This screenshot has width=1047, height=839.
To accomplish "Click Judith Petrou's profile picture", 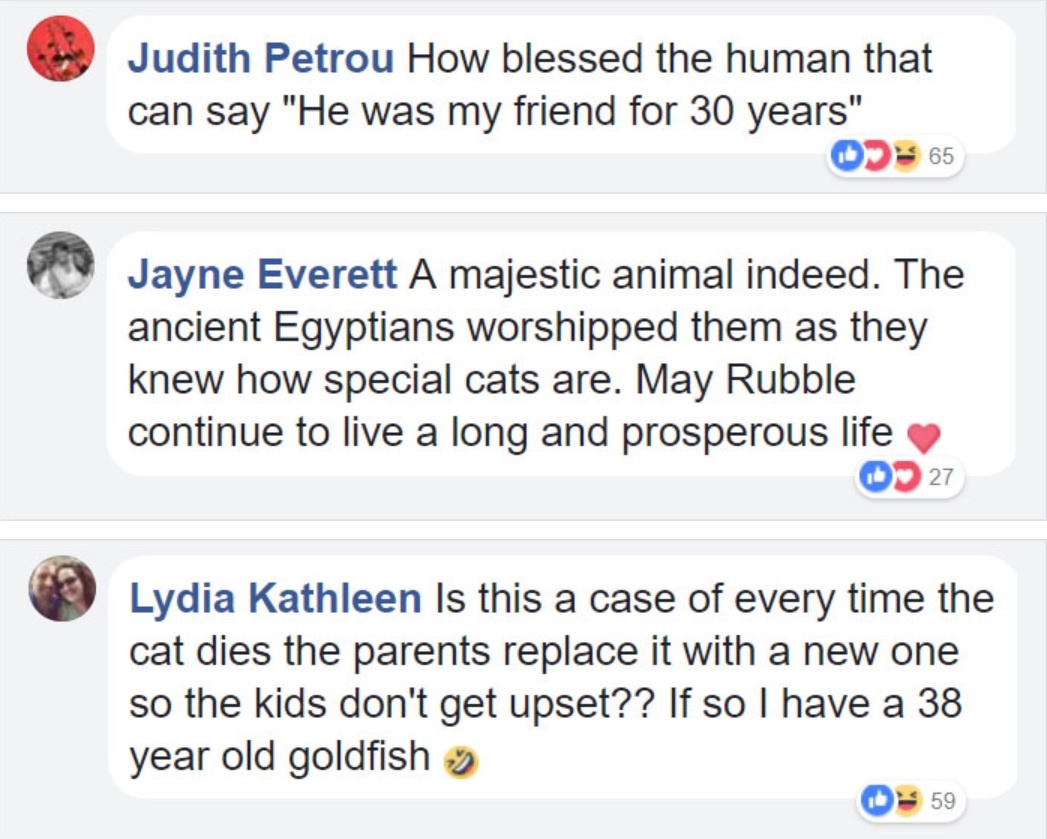I will [x=60, y=48].
